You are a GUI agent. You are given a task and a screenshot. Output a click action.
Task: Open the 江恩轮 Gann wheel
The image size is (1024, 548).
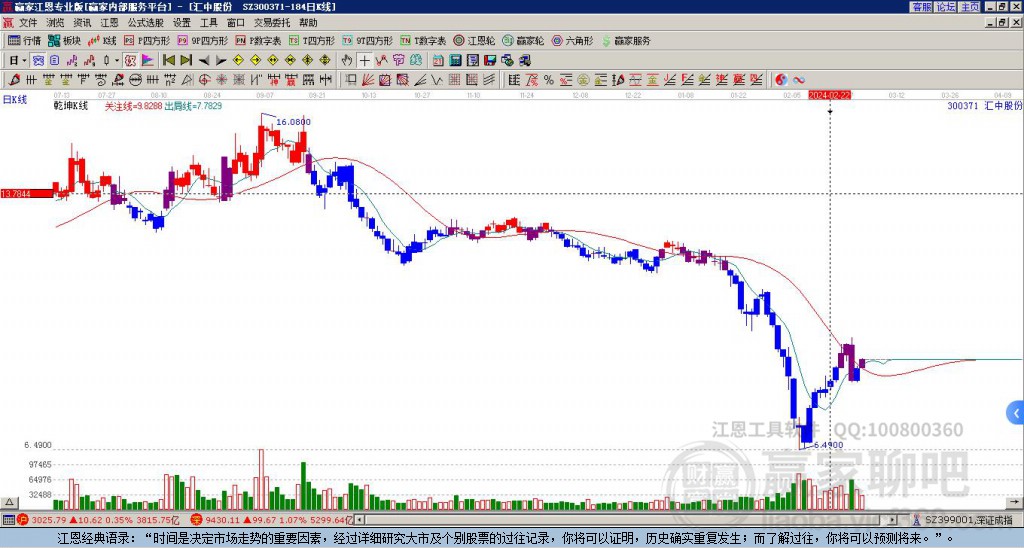coord(474,40)
